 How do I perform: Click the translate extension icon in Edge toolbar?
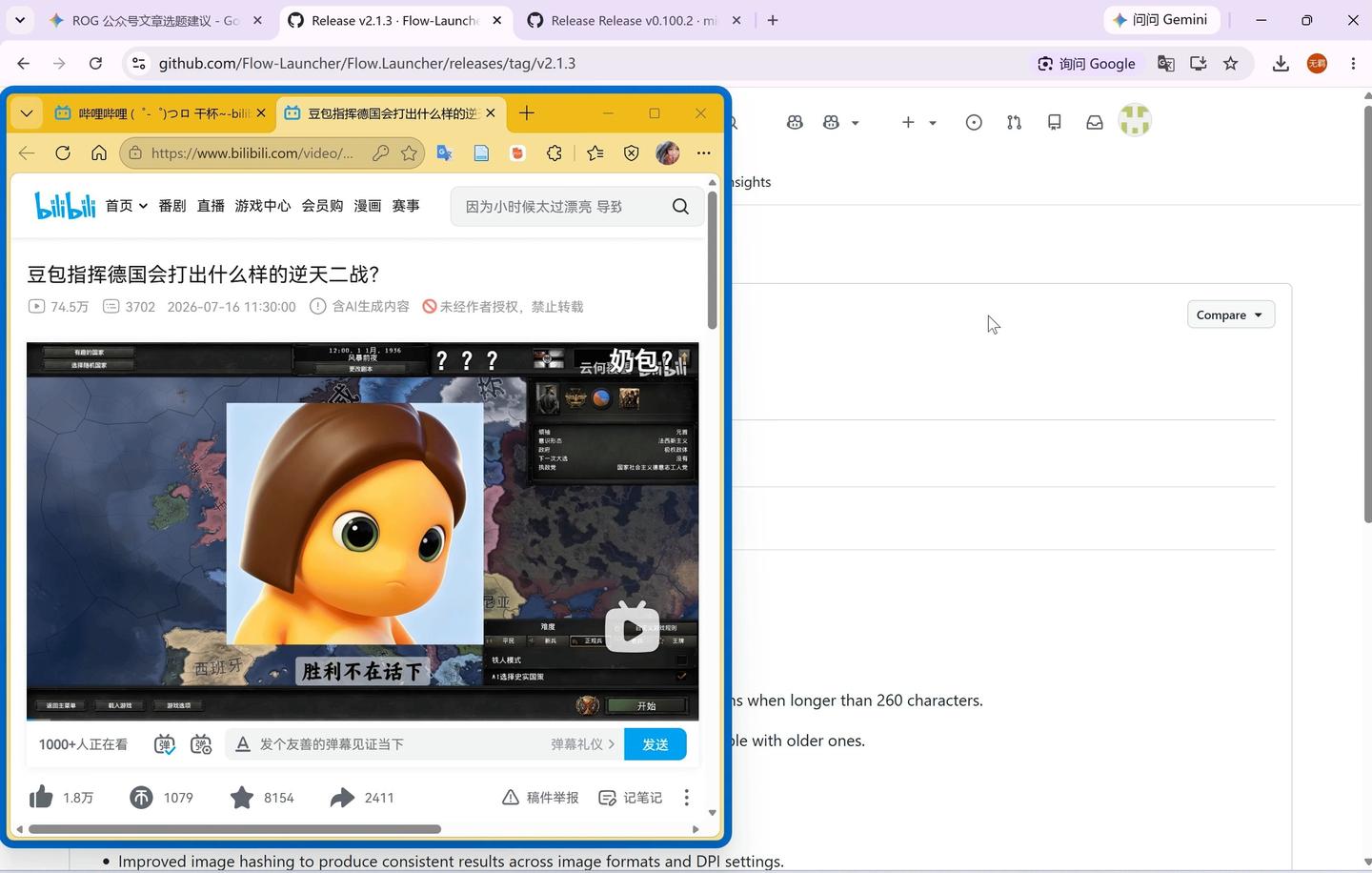(445, 152)
